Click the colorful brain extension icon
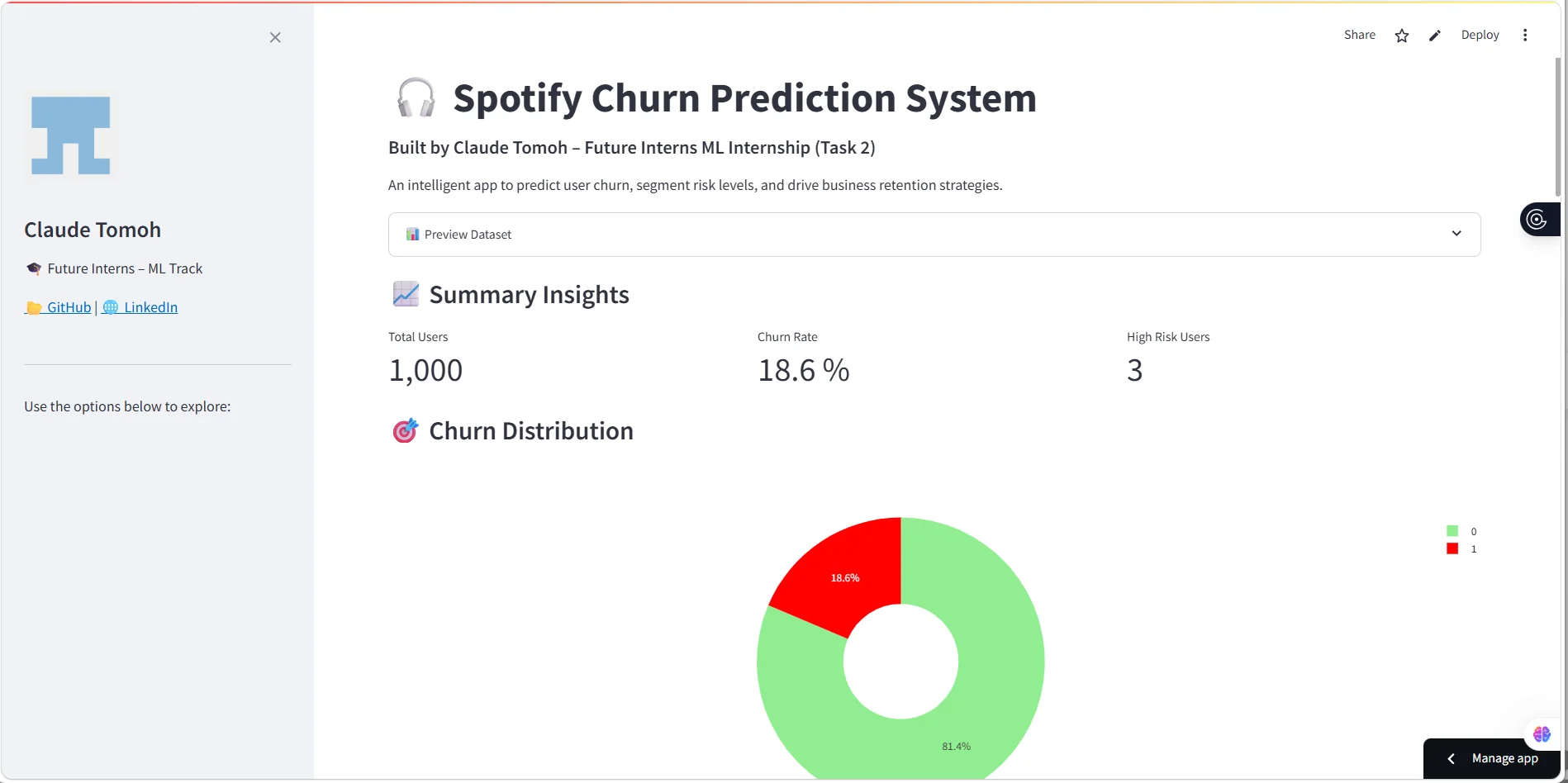The image size is (1568, 783). coord(1542,733)
